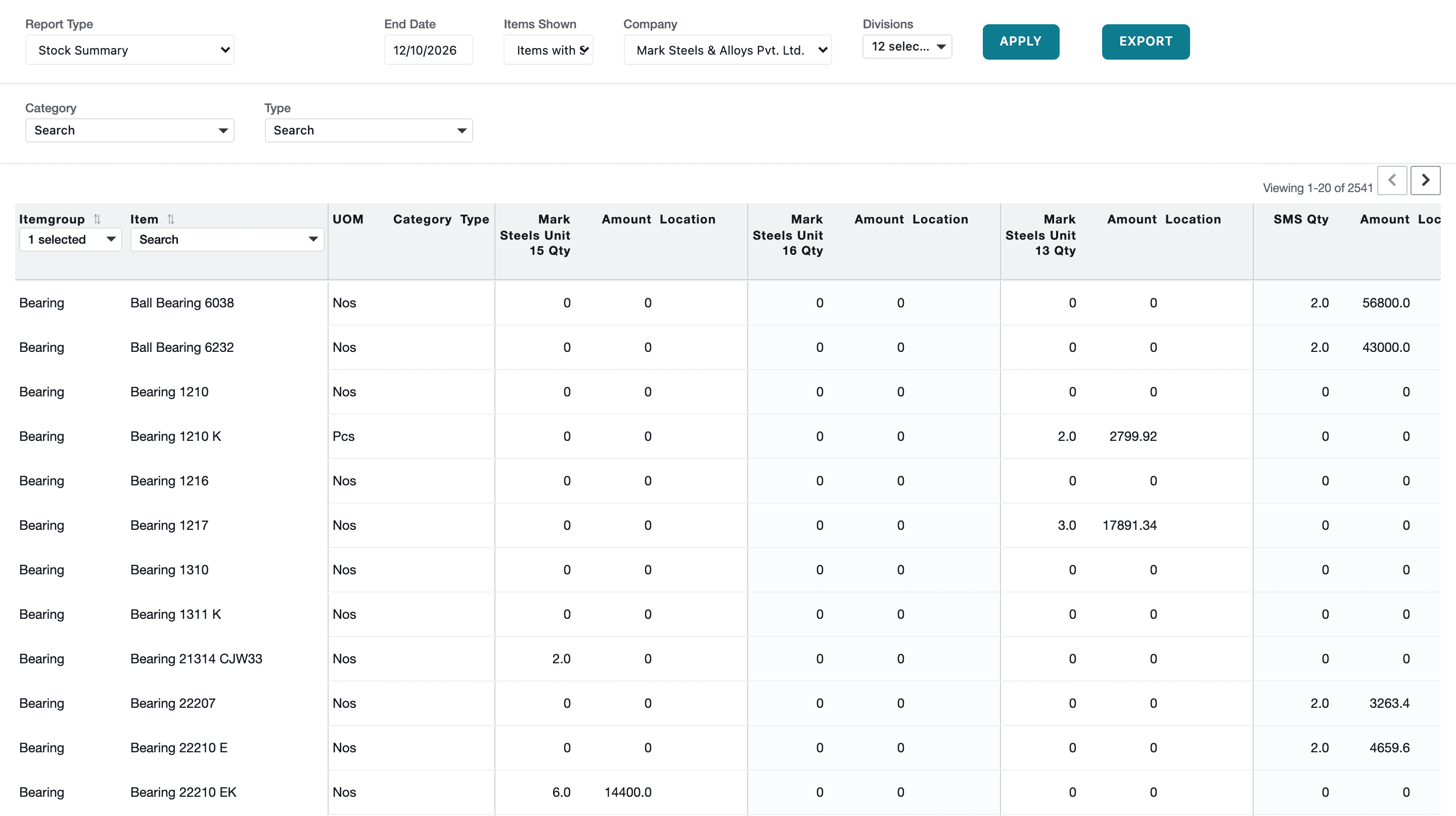
Task: Click 'Bearing 22210 EK' item cell
Action: (183, 792)
